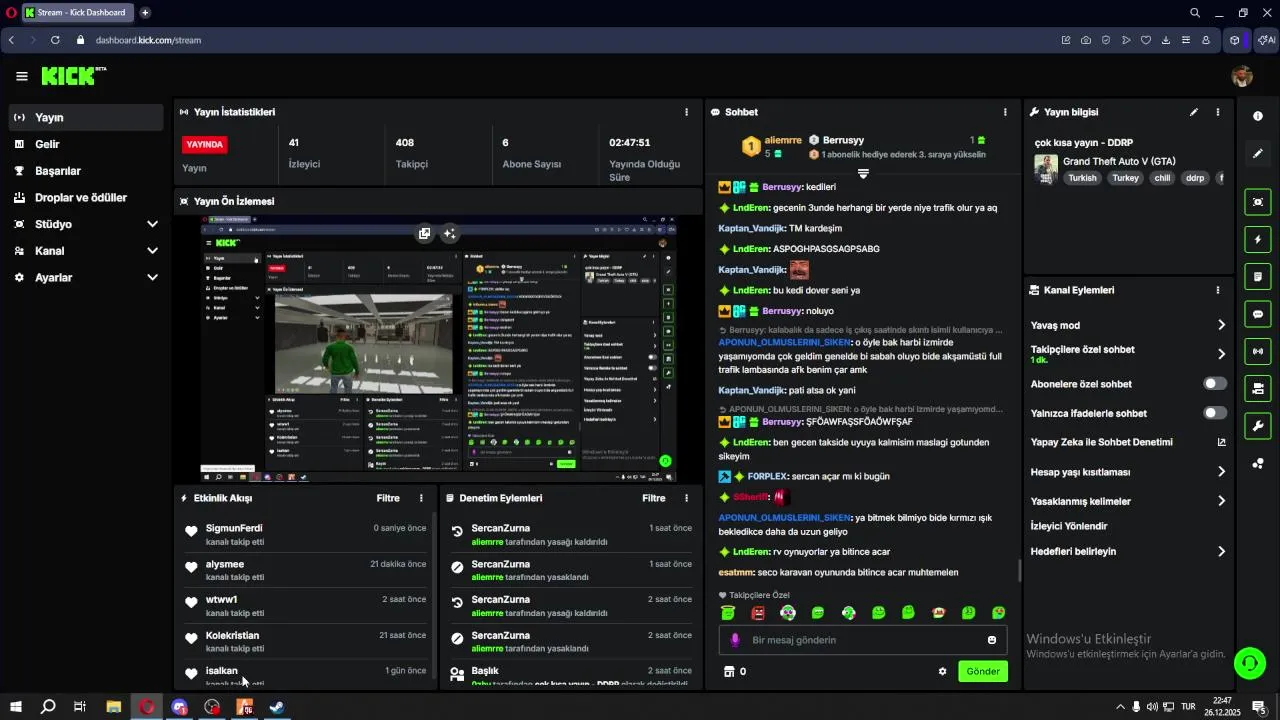Select Gelir in the sidebar

coord(86,144)
